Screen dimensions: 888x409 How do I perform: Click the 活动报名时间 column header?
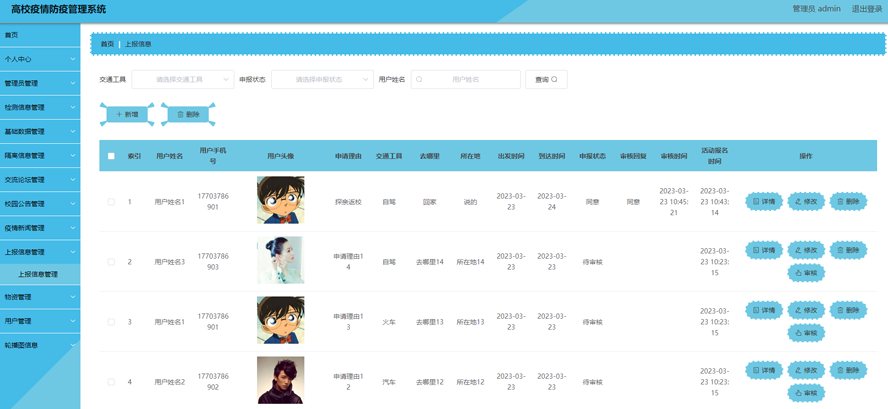click(x=715, y=155)
